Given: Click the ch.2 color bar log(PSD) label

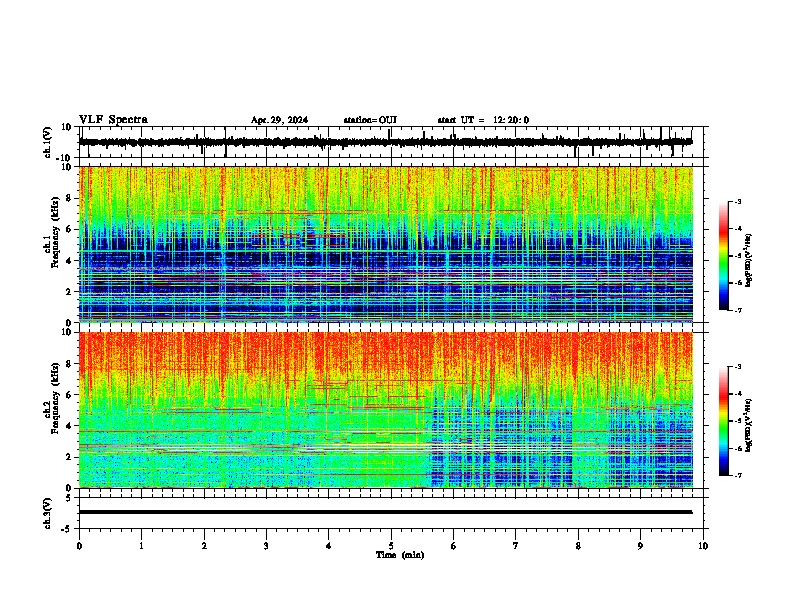Looking at the screenshot, I should (x=748, y=426).
